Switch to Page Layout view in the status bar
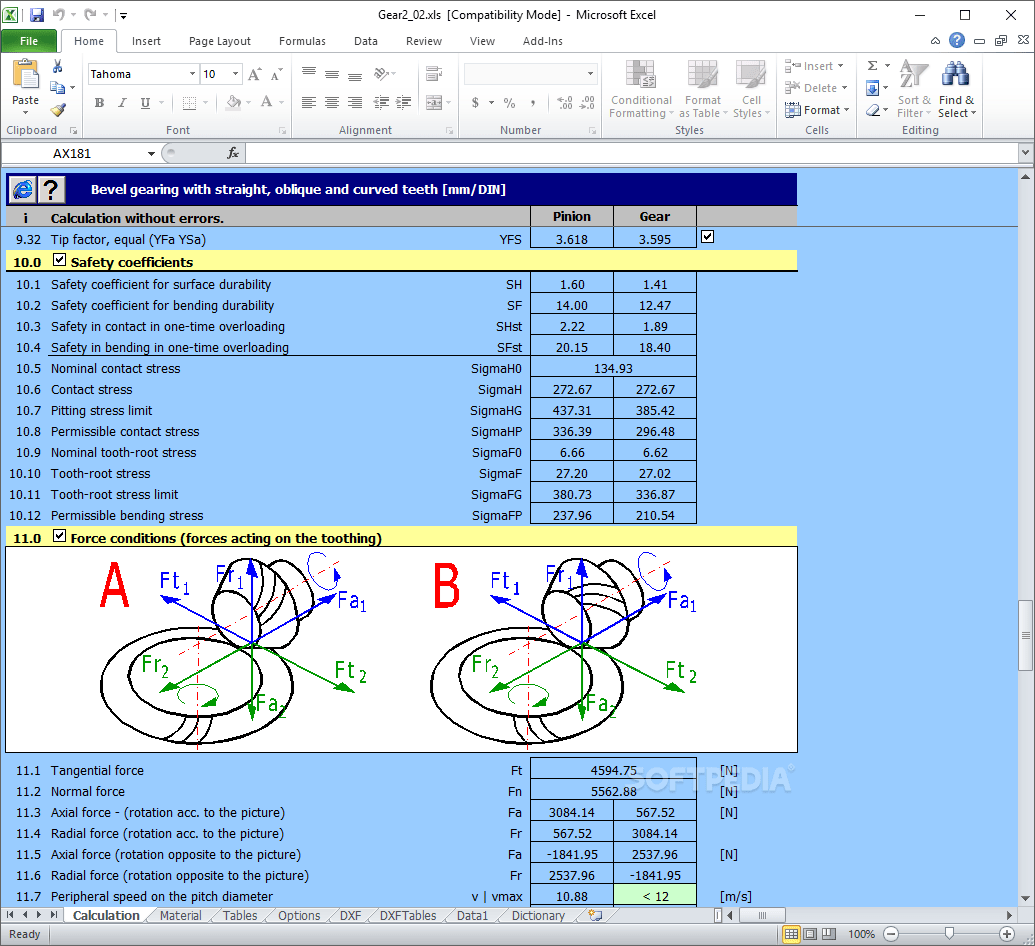 (810, 933)
